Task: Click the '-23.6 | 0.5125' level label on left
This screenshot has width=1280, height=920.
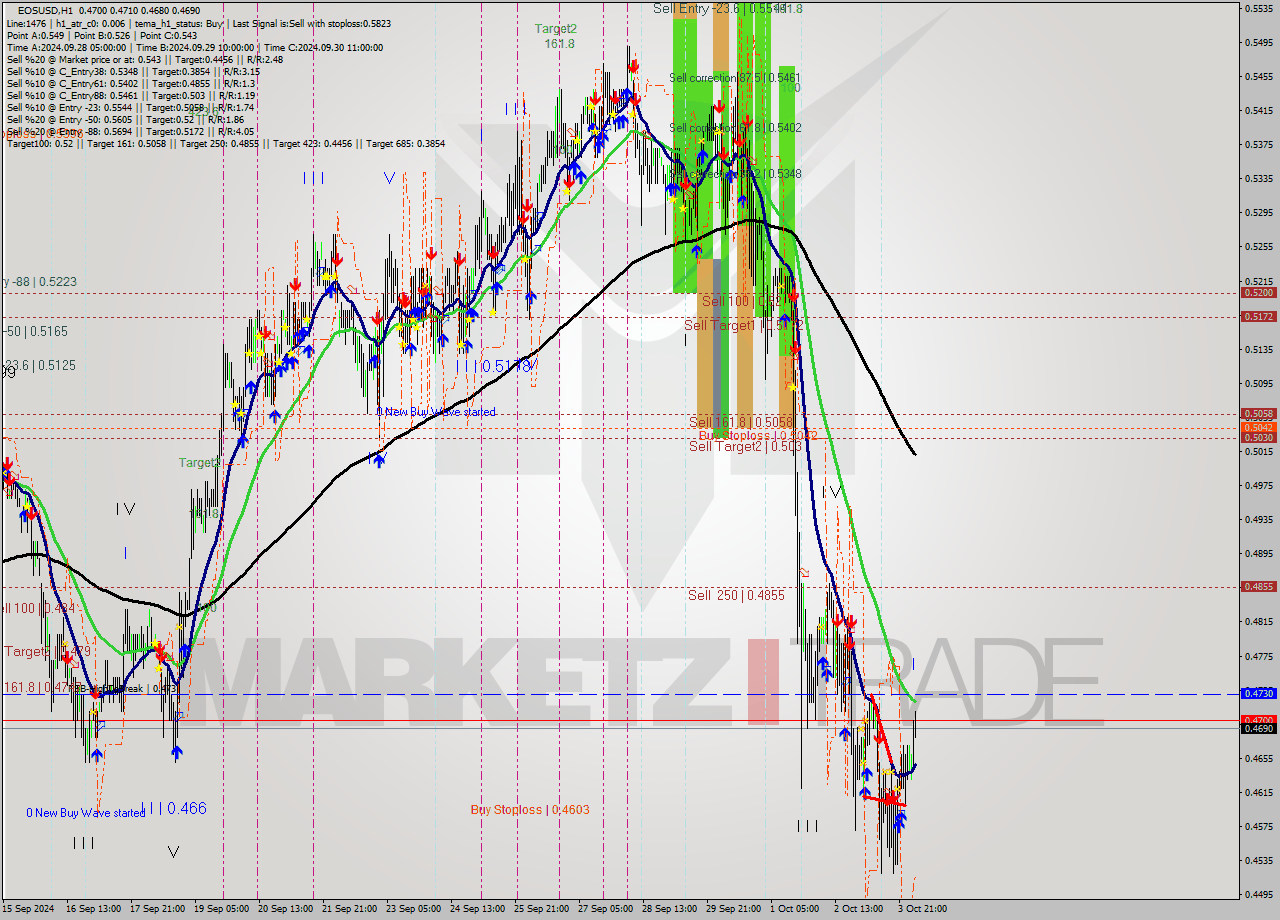Action: pyautogui.click(x=40, y=365)
